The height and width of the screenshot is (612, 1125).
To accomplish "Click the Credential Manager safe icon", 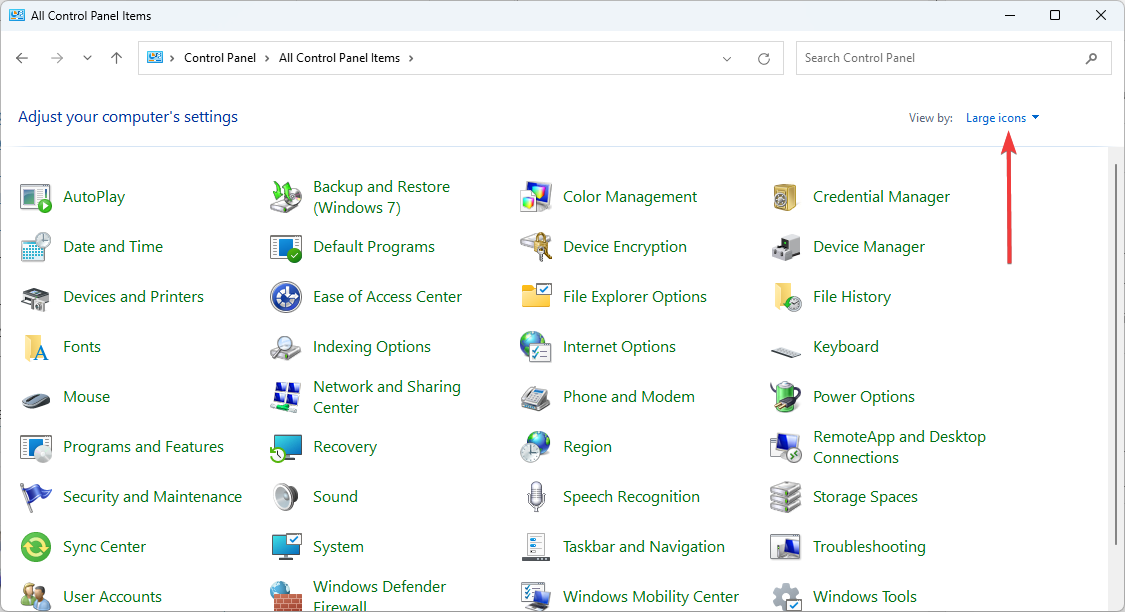I will 785,197.
